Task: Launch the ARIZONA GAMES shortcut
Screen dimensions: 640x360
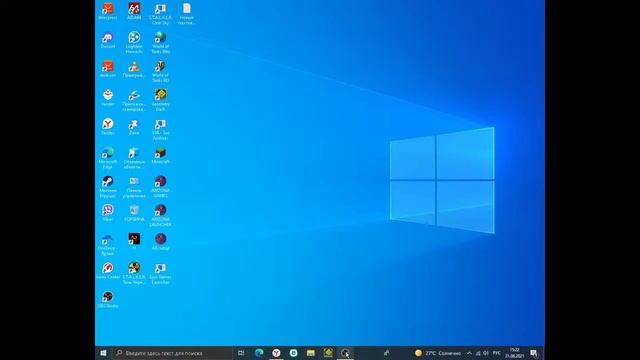Action: (160, 187)
